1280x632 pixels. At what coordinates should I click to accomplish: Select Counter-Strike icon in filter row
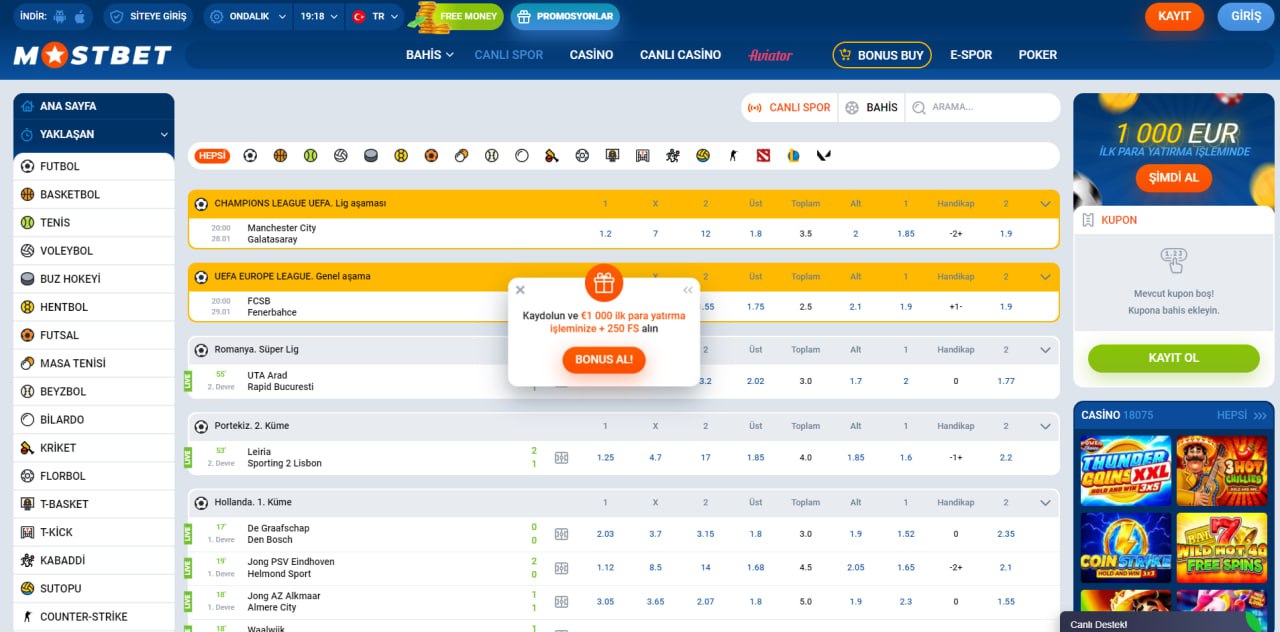[733, 156]
